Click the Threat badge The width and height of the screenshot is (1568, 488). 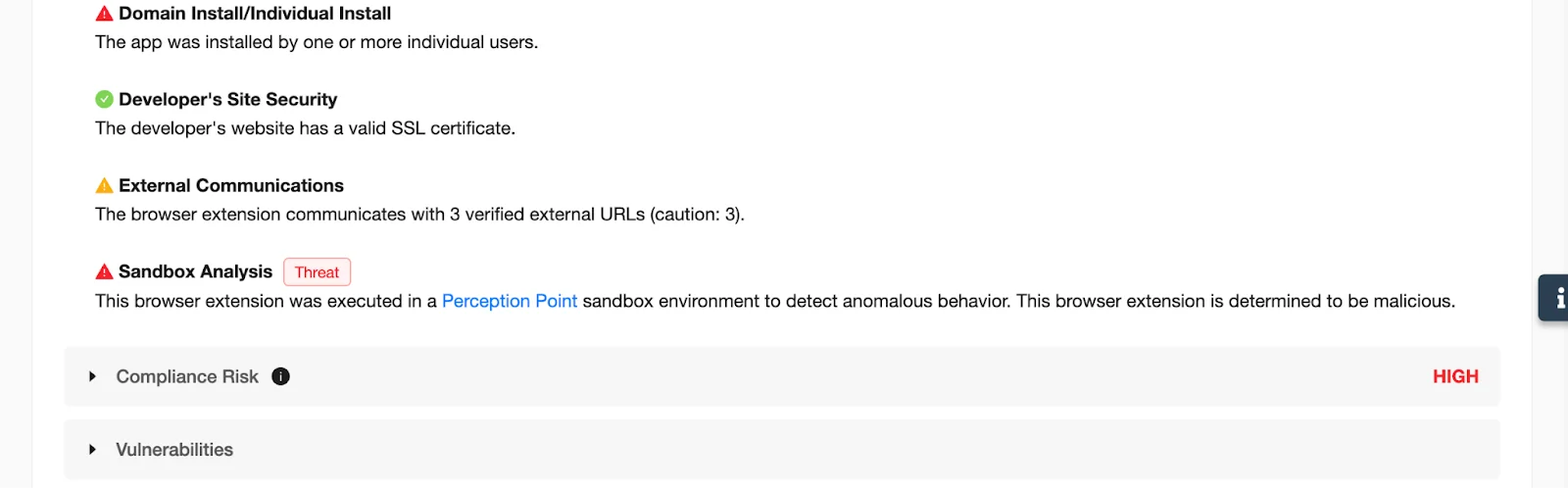coord(317,272)
